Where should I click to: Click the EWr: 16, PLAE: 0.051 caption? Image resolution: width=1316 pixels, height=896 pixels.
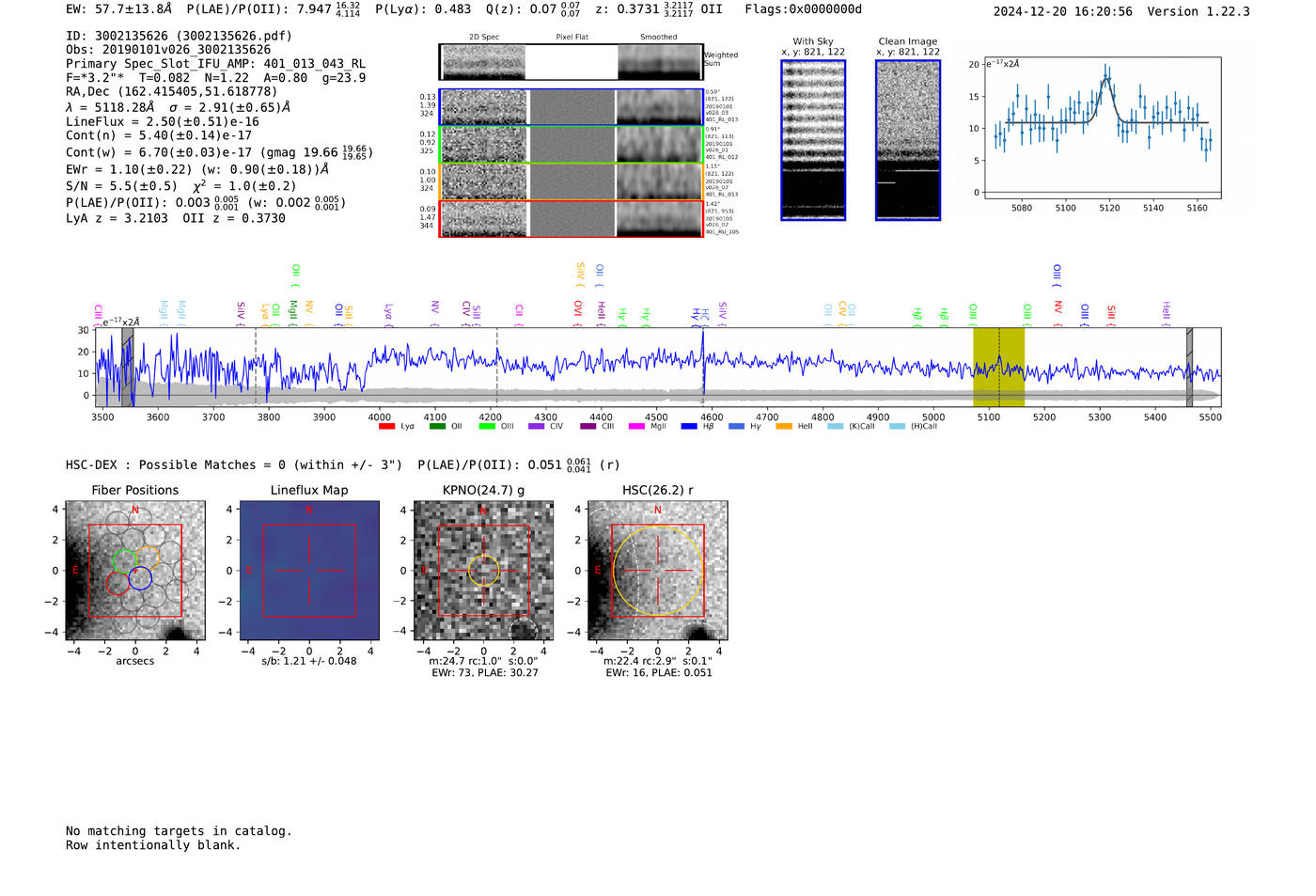(659, 673)
